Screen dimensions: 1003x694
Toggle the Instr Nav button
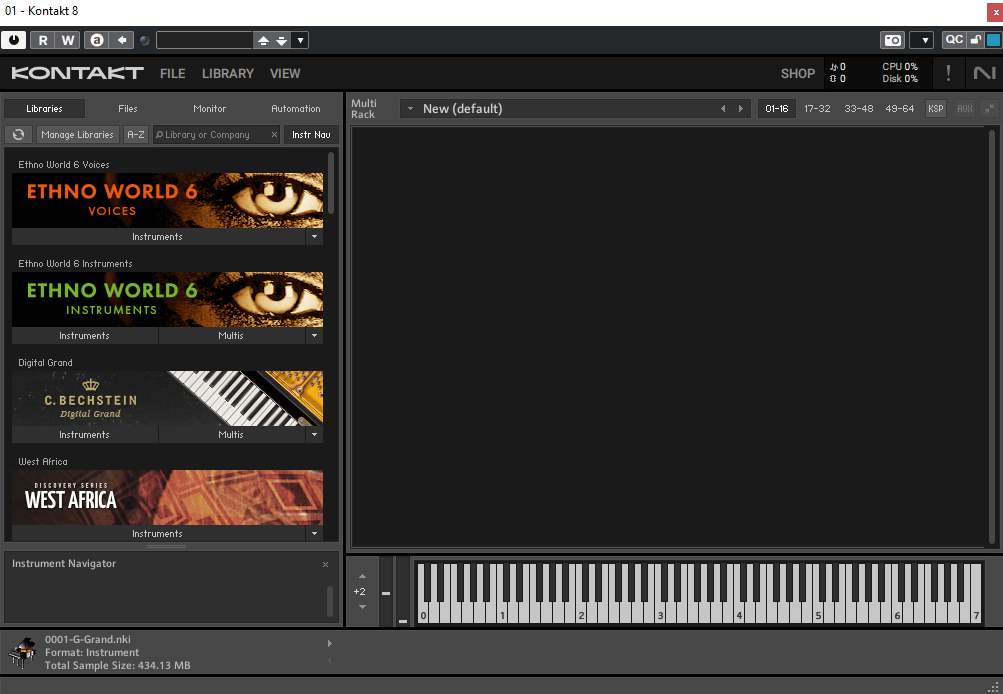pos(311,134)
